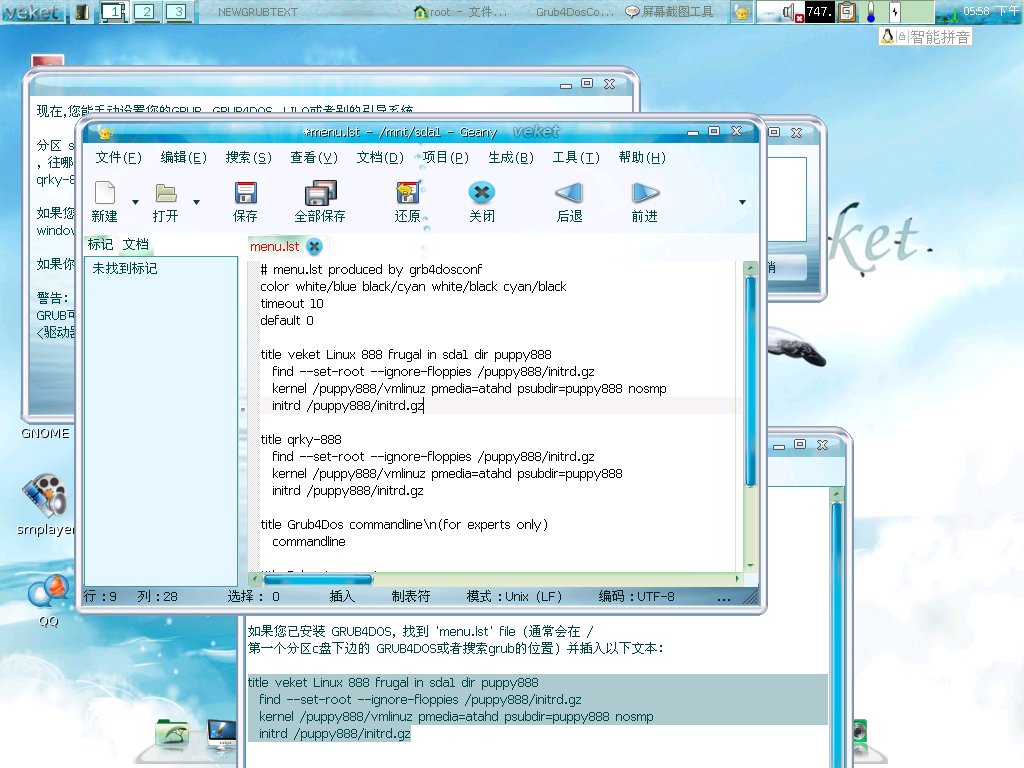The image size is (1024, 768).
Task: Click the muted volume speaker tray icon
Action: point(791,12)
